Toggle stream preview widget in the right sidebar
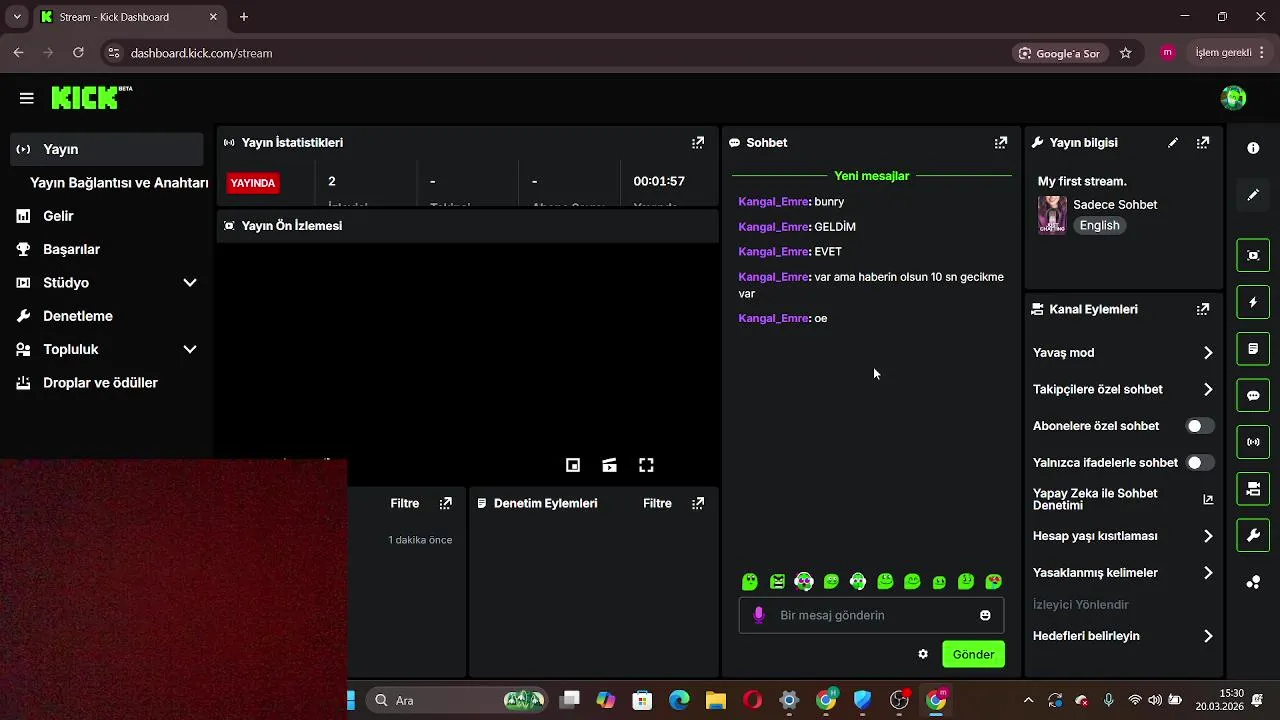 1253,255
